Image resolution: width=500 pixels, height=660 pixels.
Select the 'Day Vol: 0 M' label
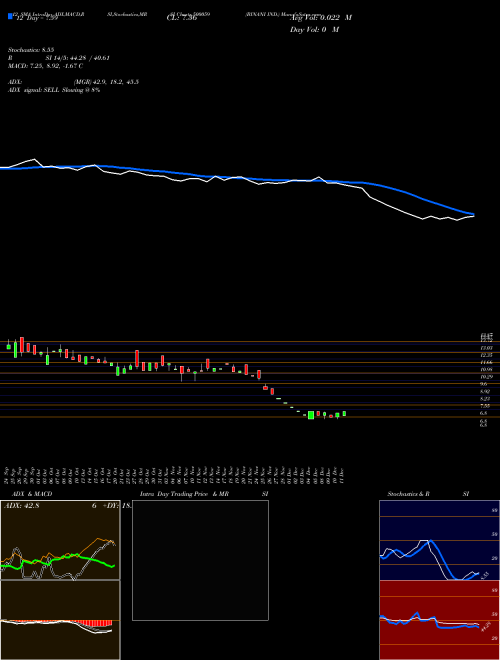tap(314, 29)
